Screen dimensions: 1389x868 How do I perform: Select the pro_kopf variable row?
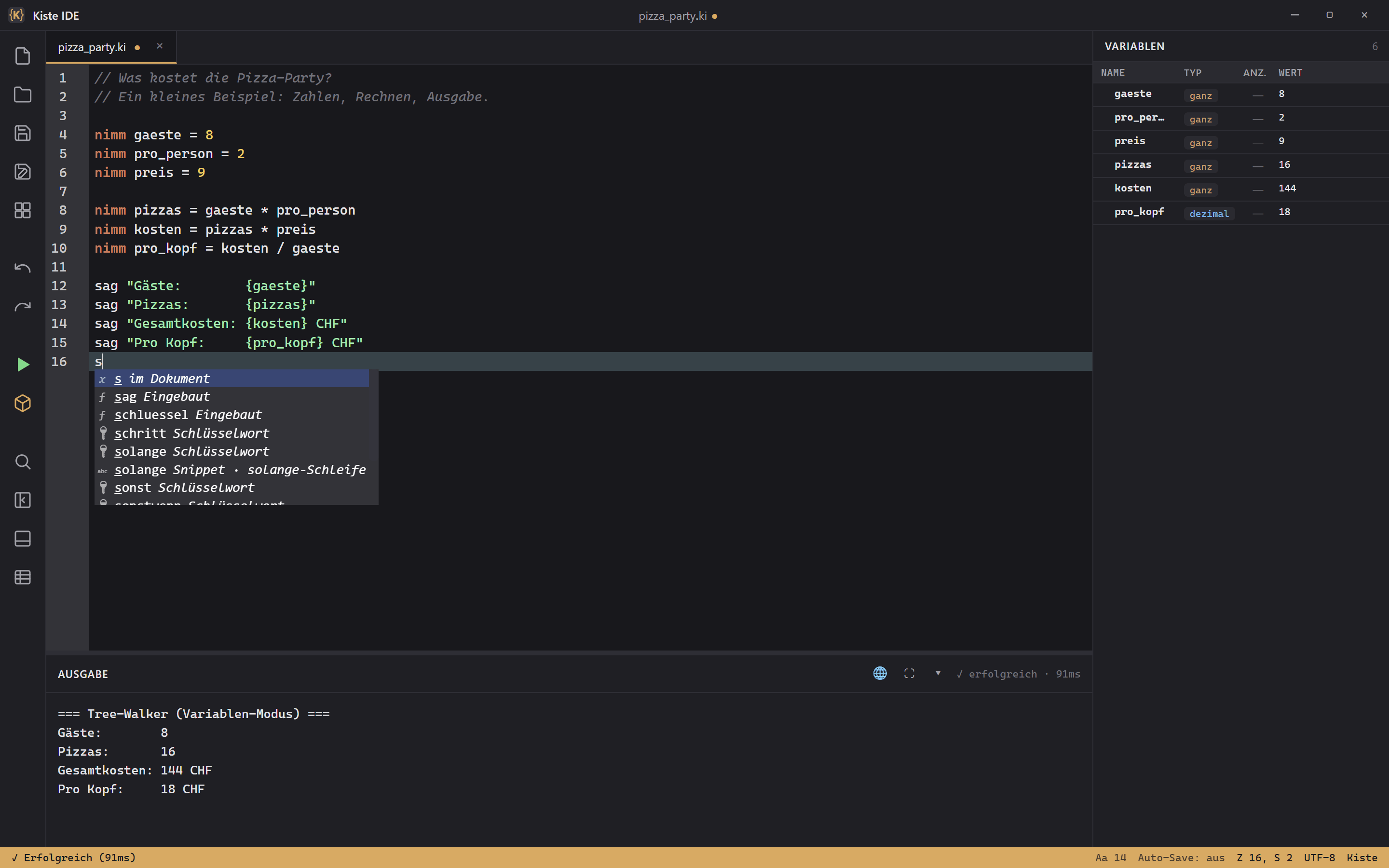(x=1241, y=212)
